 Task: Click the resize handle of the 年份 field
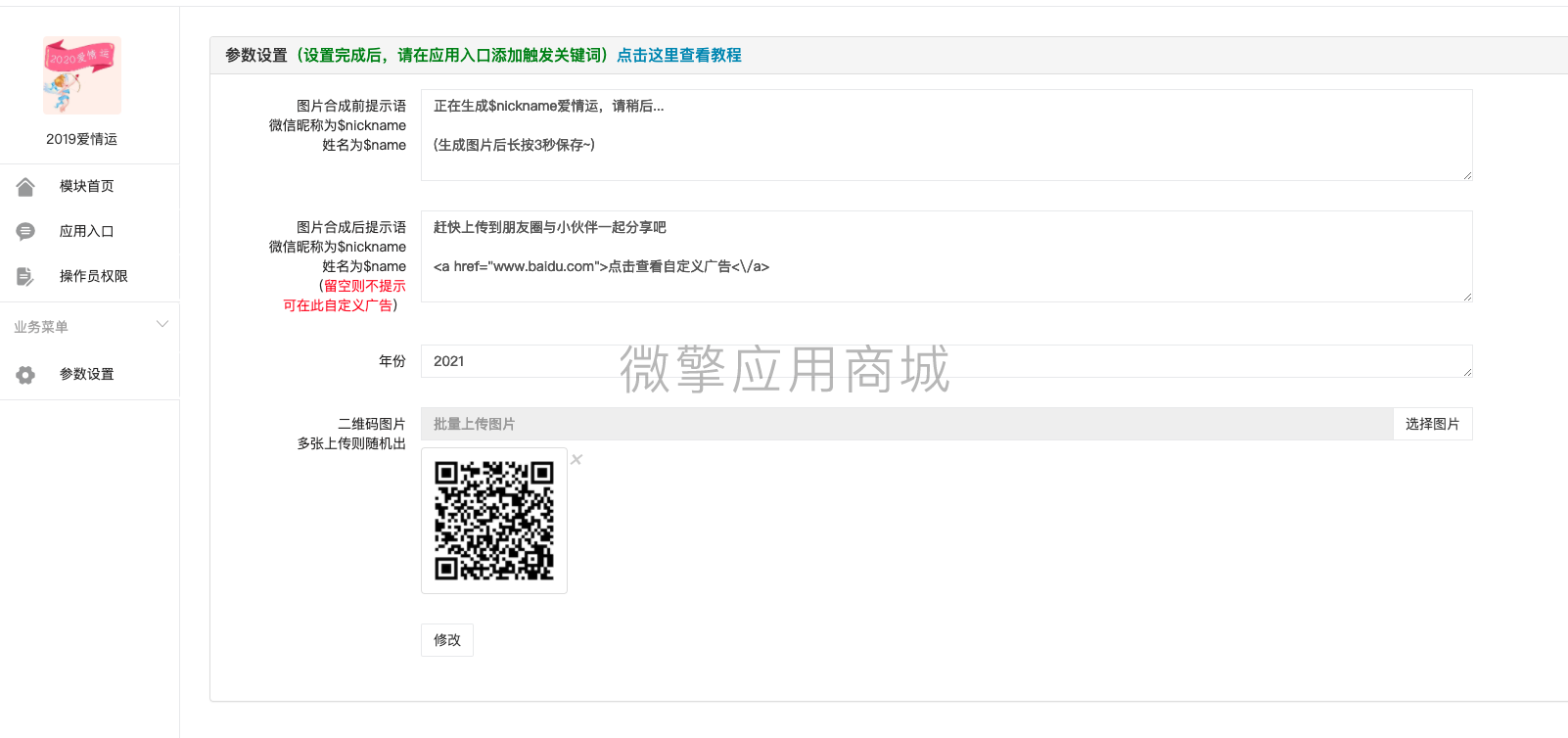1467,372
